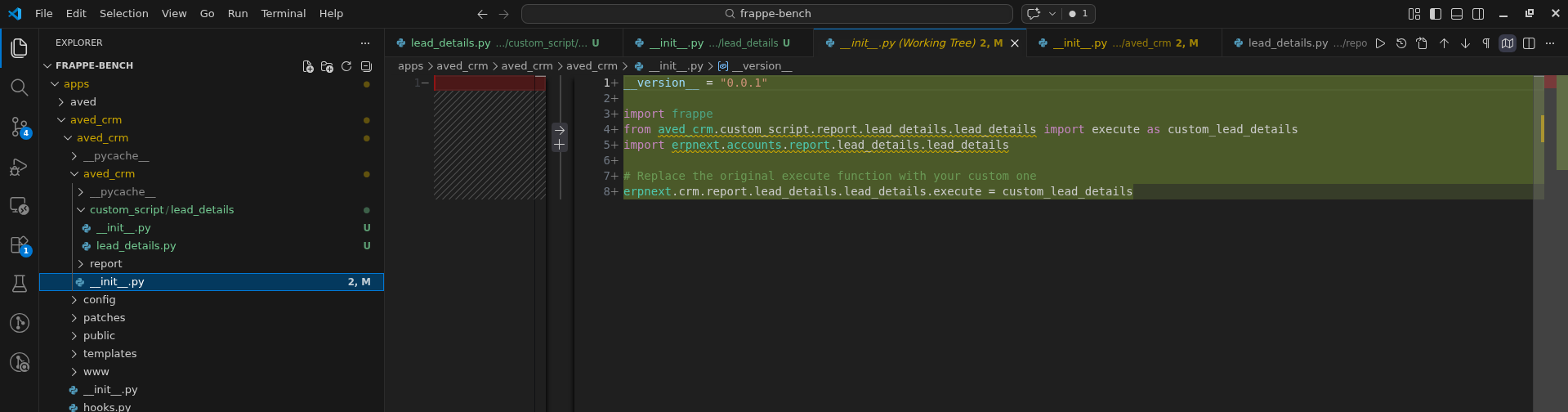Refresh the Explorer file tree
1568x412 pixels.
pyautogui.click(x=346, y=66)
